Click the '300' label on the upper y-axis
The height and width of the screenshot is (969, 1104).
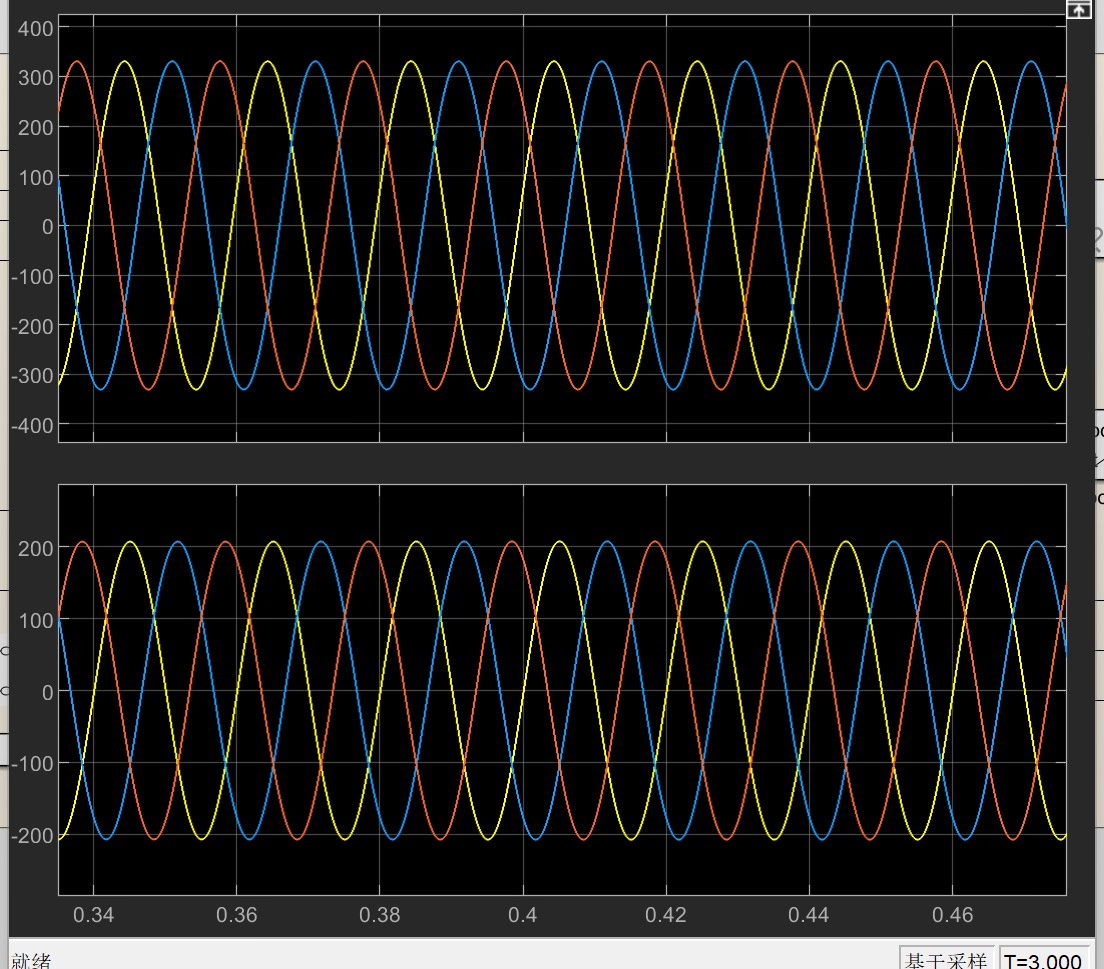click(x=35, y=77)
